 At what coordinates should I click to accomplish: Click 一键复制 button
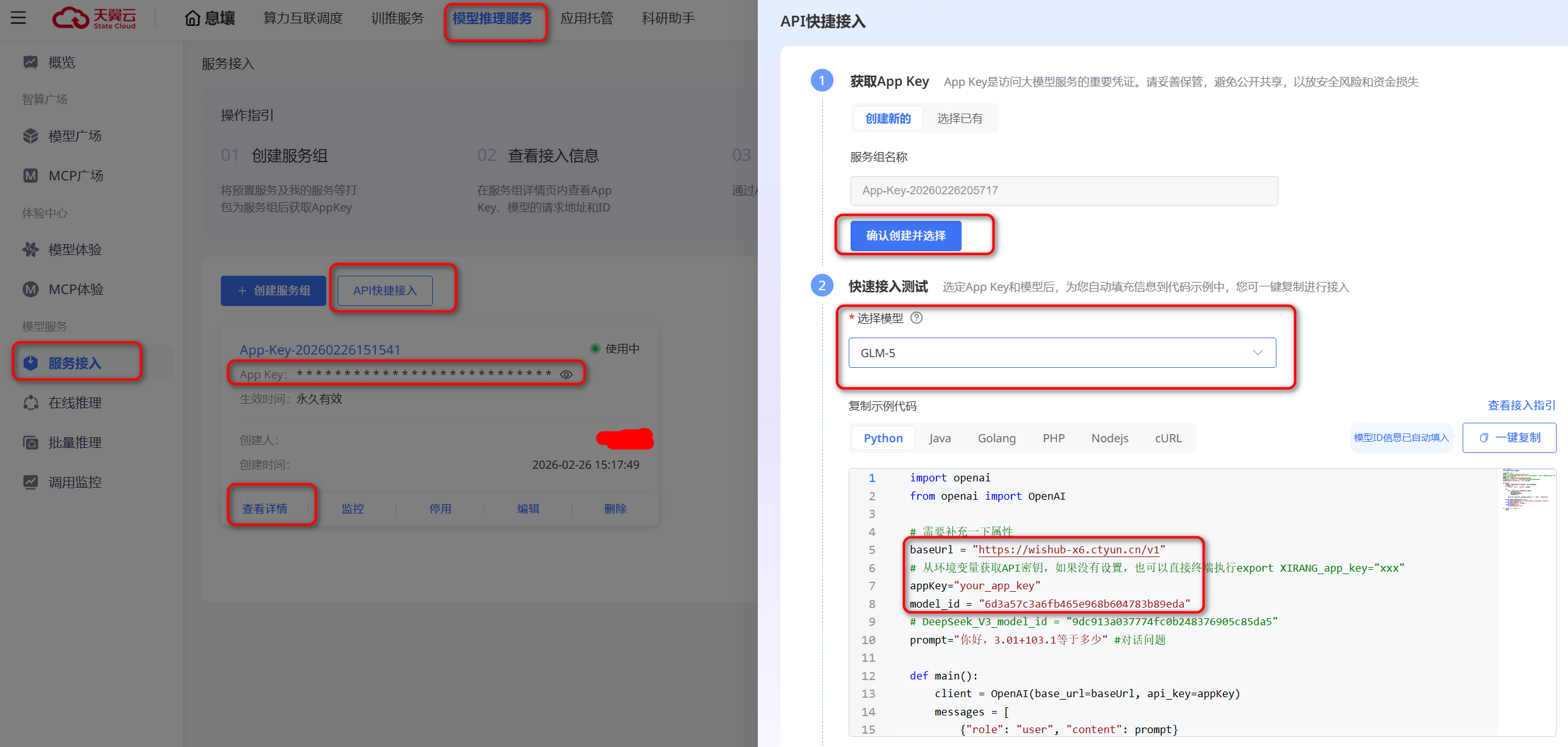[1509, 438]
